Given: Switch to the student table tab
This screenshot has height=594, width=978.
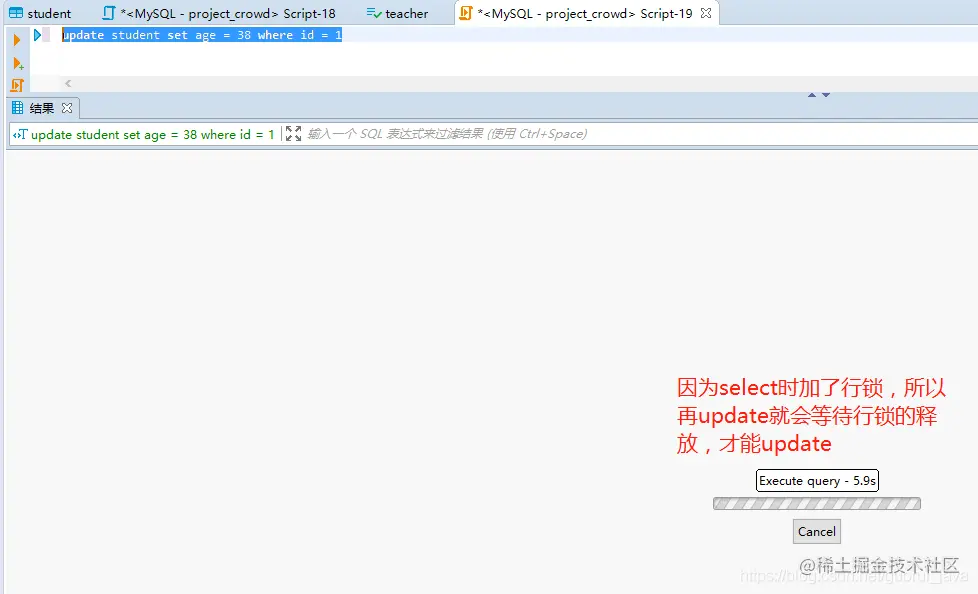Looking at the screenshot, I should click(x=40, y=13).
